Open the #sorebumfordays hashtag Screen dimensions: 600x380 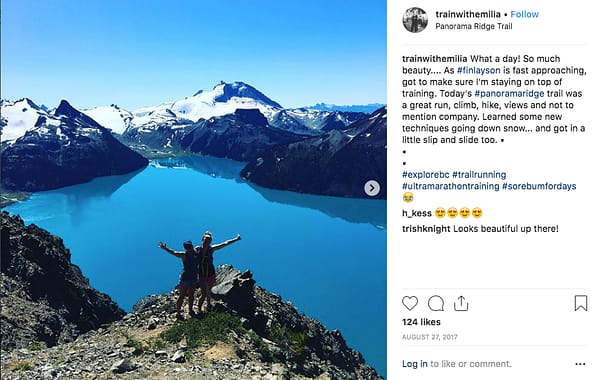[x=539, y=186]
